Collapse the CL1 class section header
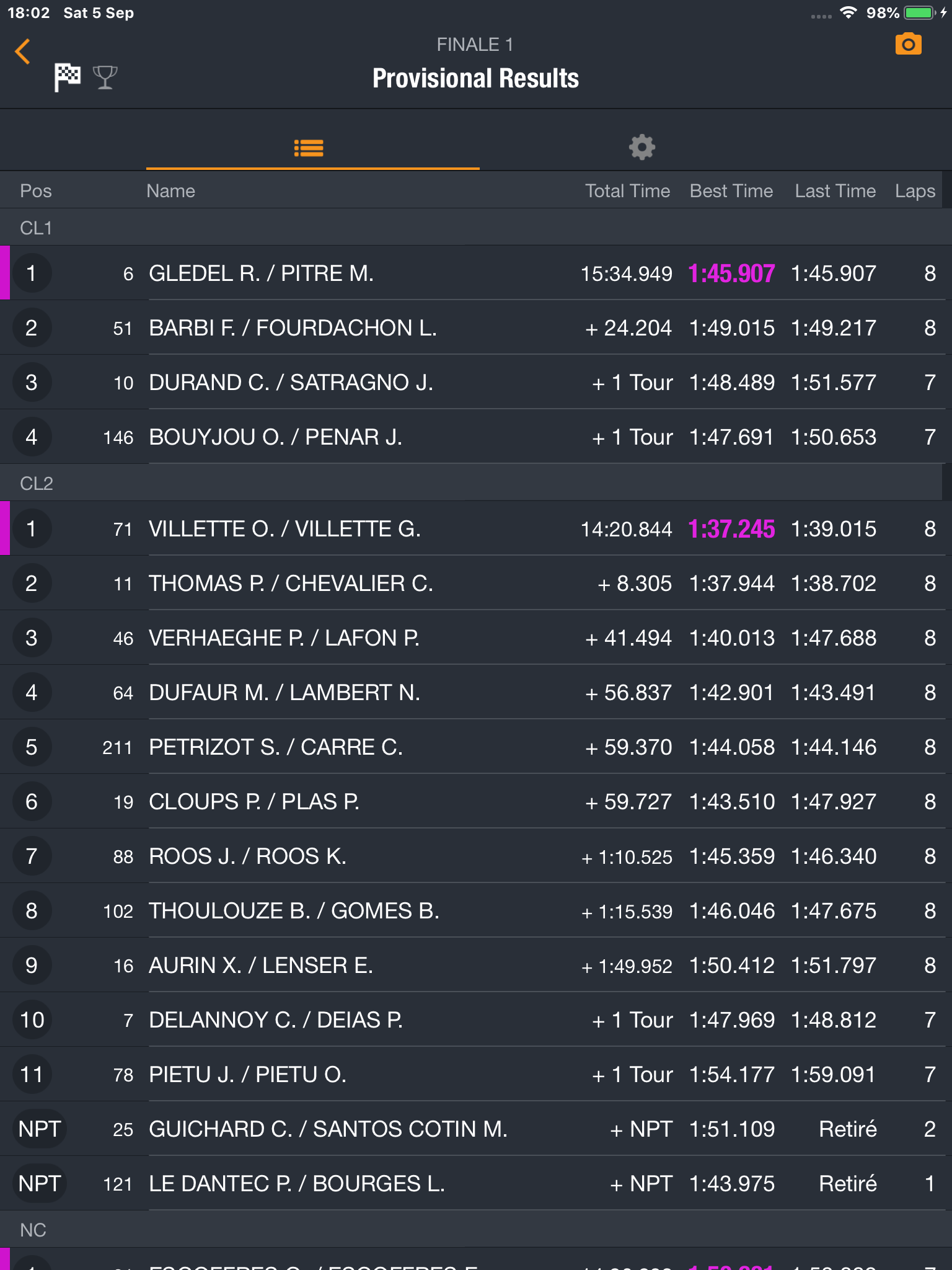 tap(36, 228)
